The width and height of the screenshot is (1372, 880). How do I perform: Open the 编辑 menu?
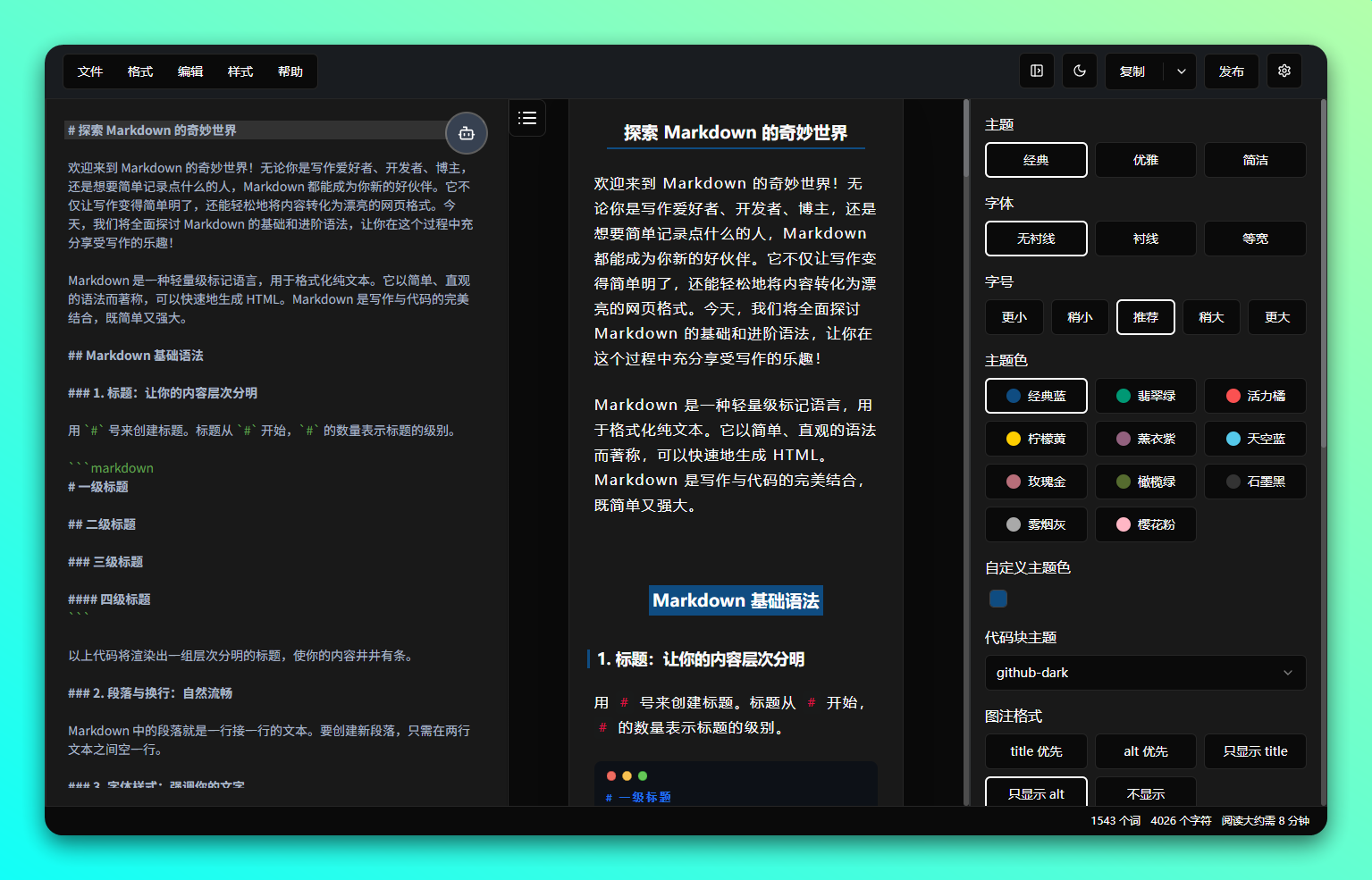click(x=190, y=71)
